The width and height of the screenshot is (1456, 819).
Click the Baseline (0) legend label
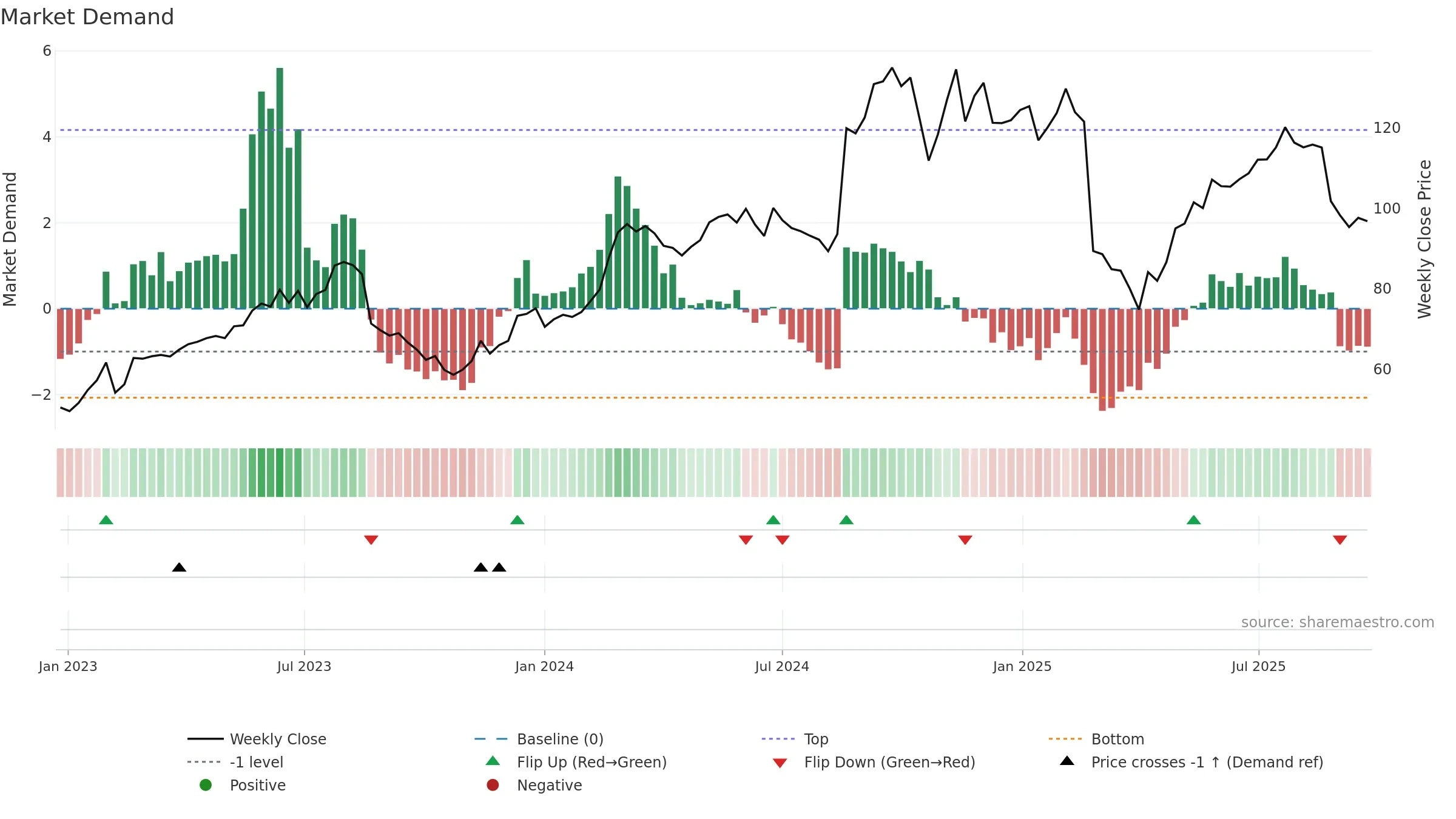[x=560, y=739]
